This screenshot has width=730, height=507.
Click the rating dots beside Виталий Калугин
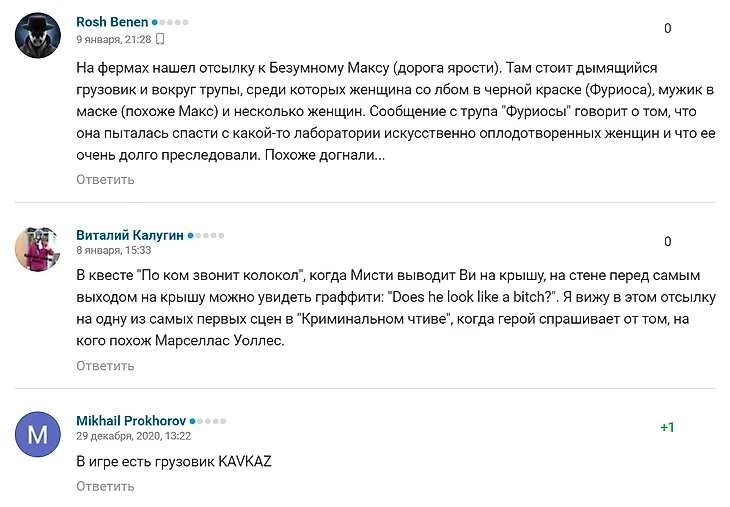206,236
